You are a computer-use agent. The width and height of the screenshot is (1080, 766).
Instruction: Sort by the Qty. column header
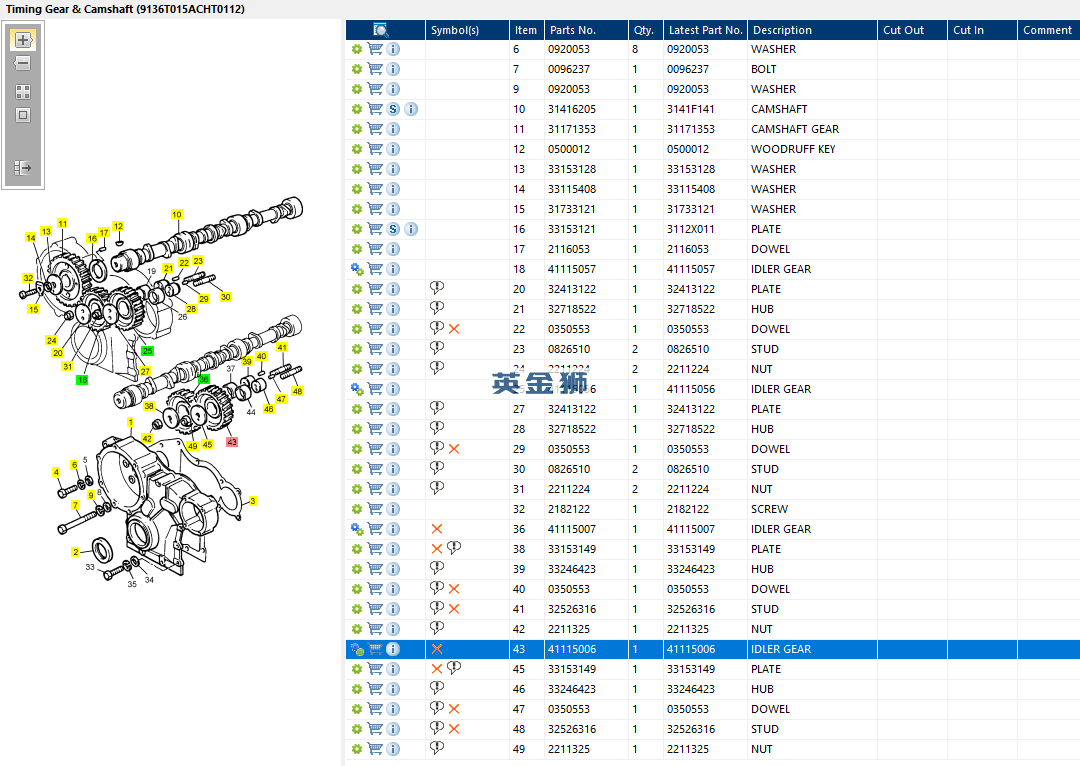(x=646, y=30)
